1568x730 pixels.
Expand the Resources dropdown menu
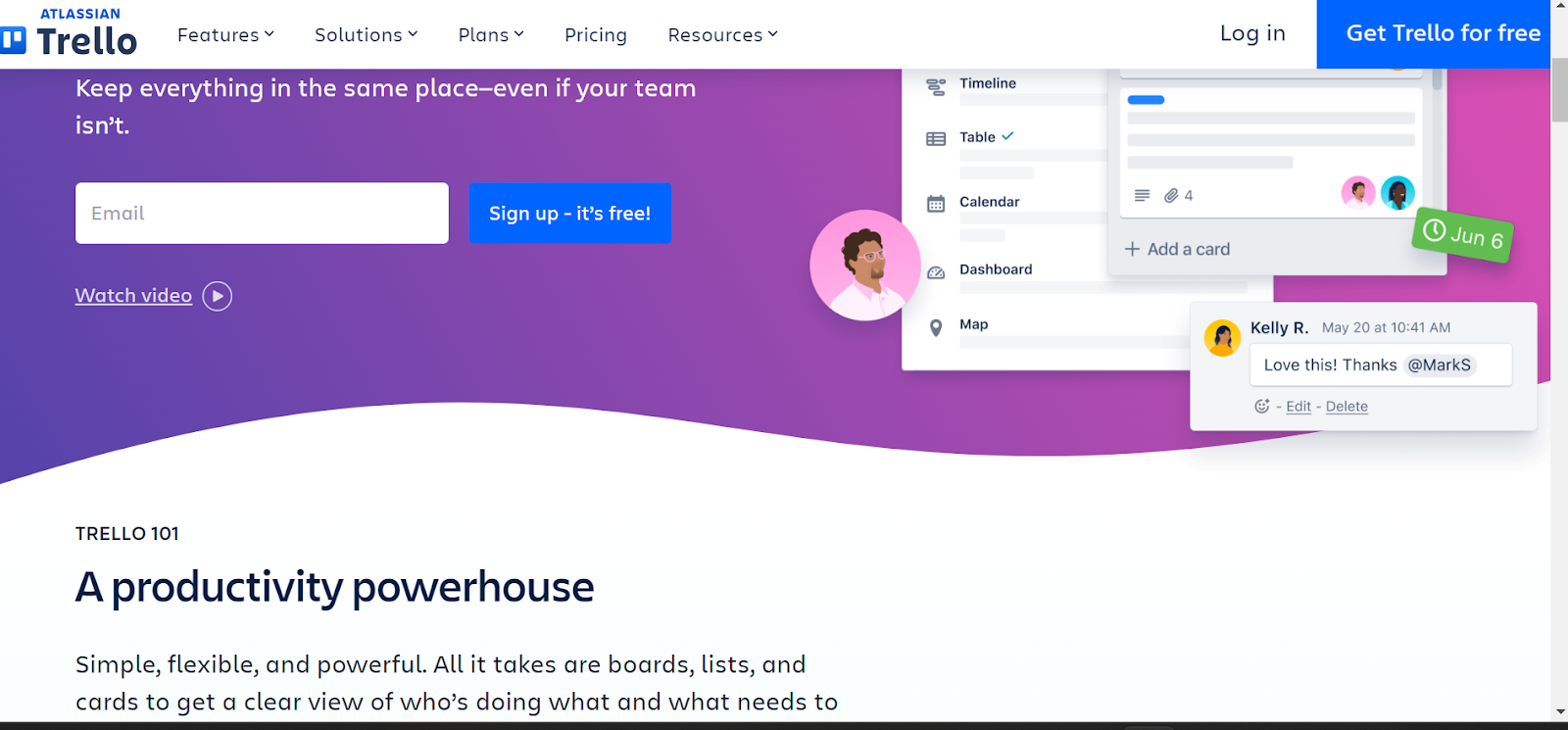click(x=722, y=35)
